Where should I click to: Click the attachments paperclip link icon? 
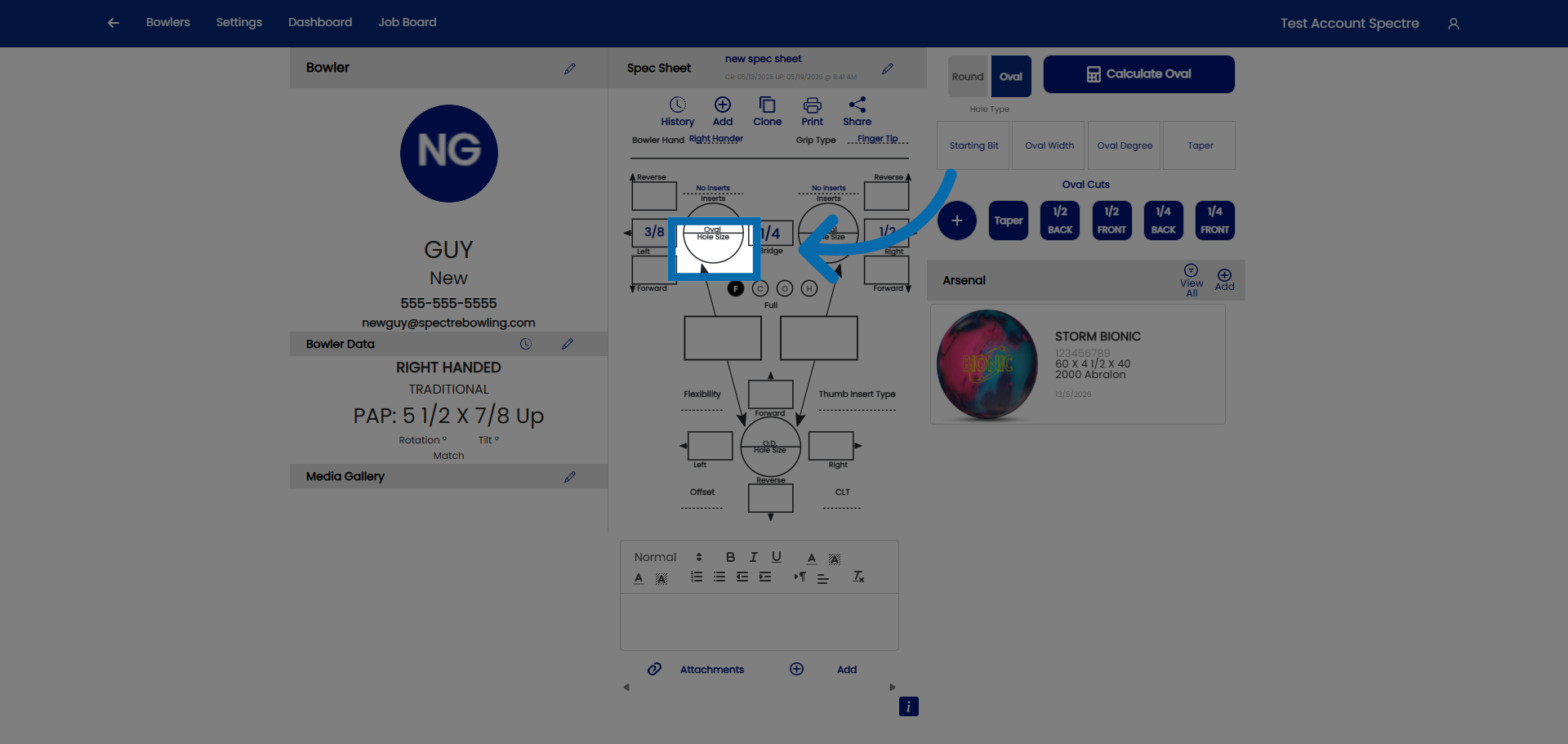click(654, 670)
